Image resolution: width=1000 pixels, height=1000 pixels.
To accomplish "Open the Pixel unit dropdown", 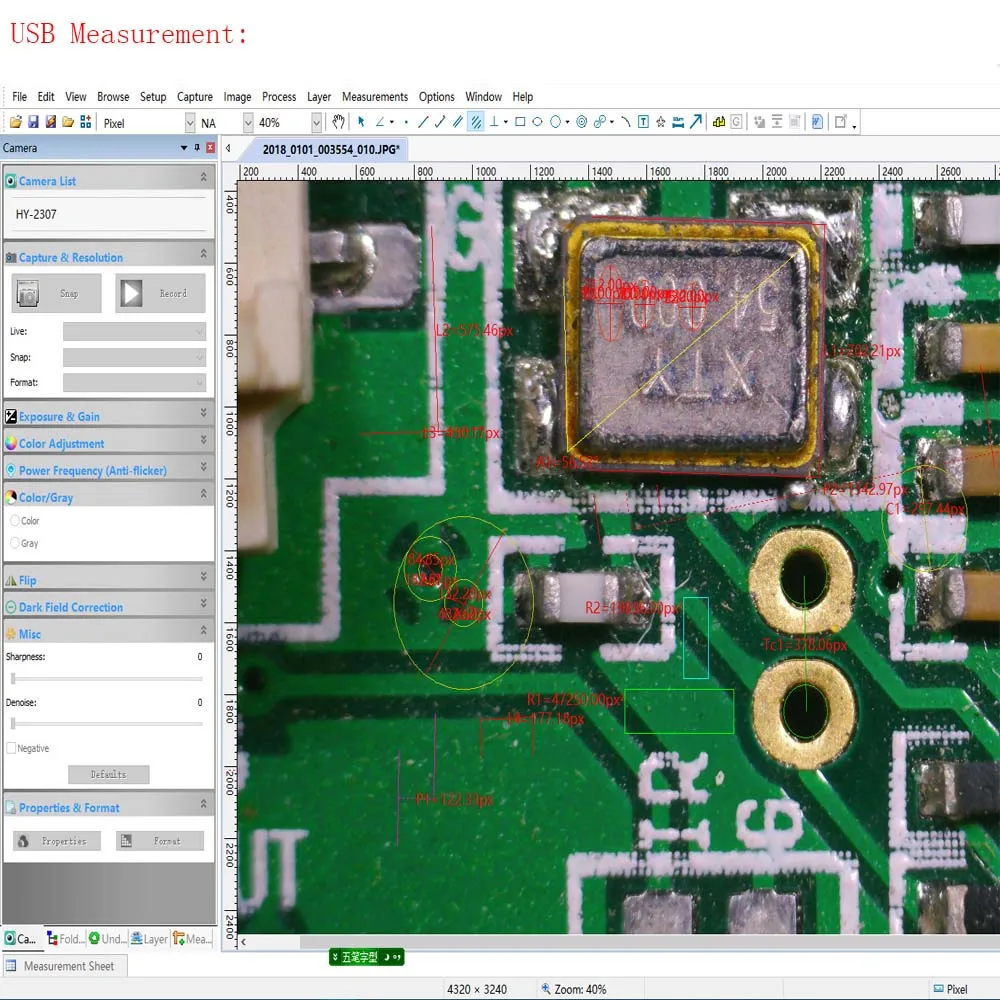I will [190, 123].
